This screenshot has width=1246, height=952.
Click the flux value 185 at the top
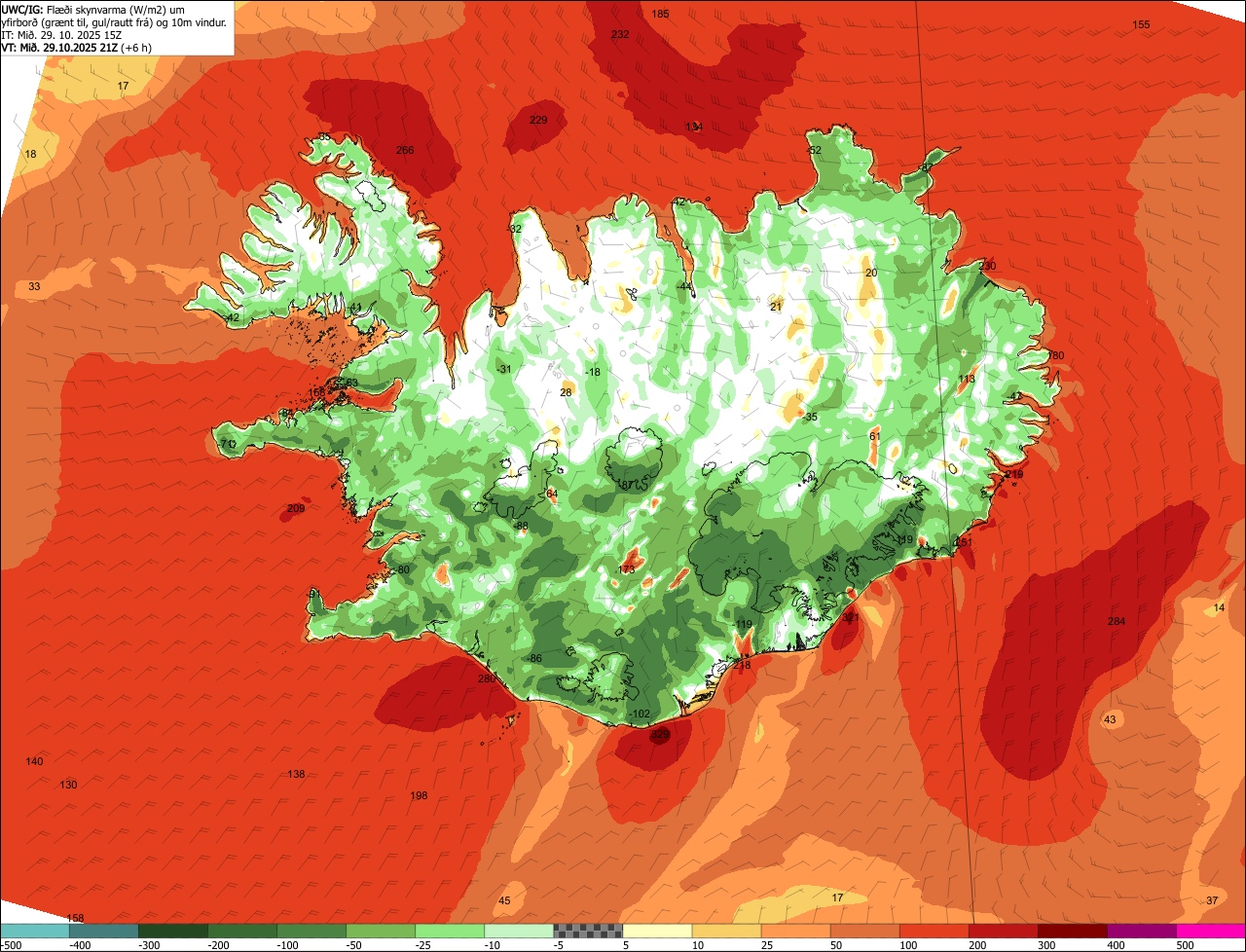click(x=660, y=14)
